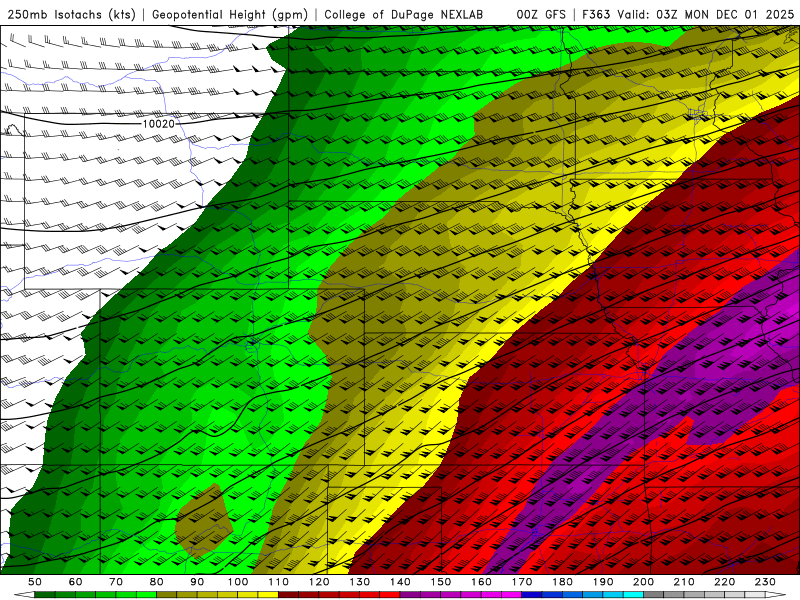
Task: Click the "College of DuPage NEXLAB" label
Action: point(404,14)
